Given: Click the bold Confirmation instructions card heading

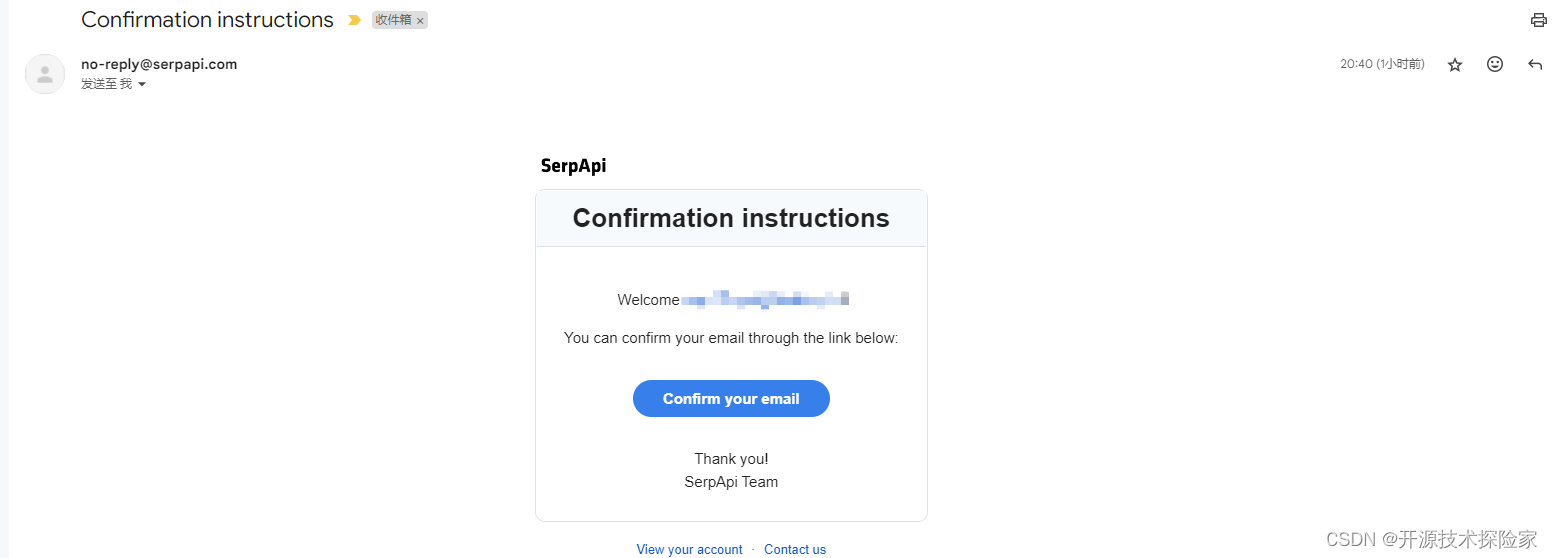Looking at the screenshot, I should 731,218.
